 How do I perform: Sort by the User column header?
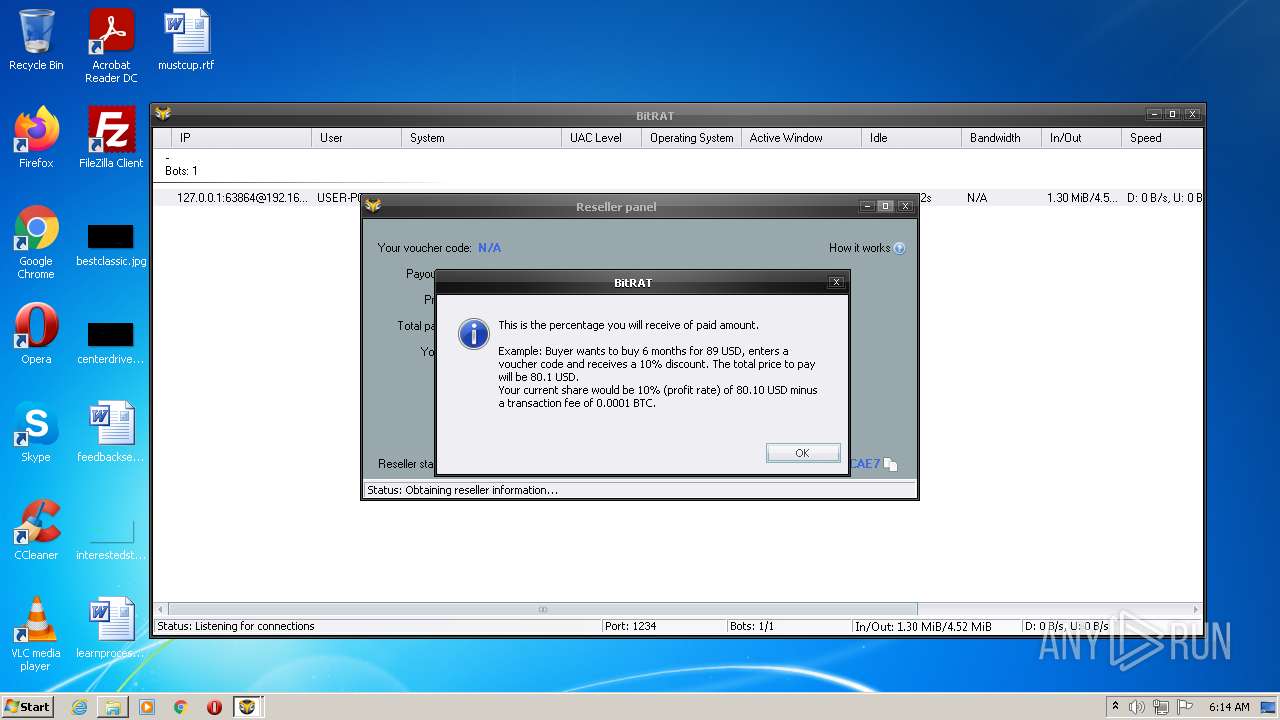(356, 138)
